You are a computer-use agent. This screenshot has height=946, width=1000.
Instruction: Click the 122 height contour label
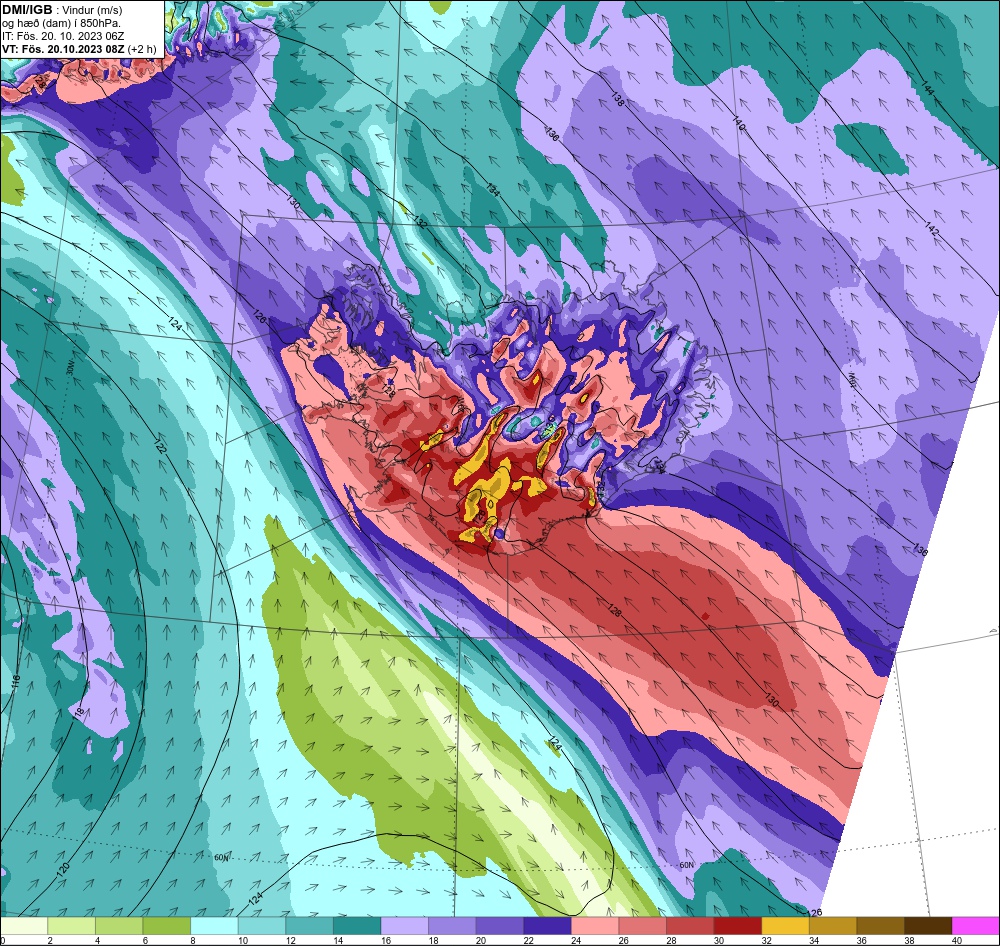[x=160, y=445]
